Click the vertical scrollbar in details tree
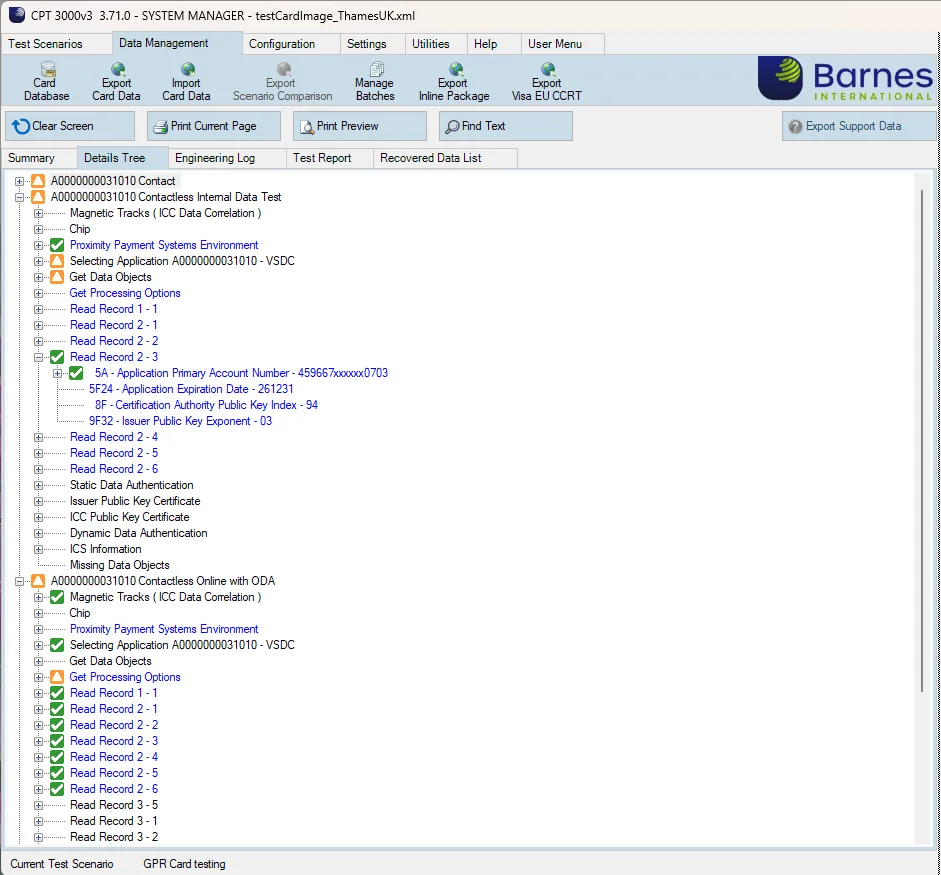Image resolution: width=941 pixels, height=875 pixels. 923,440
